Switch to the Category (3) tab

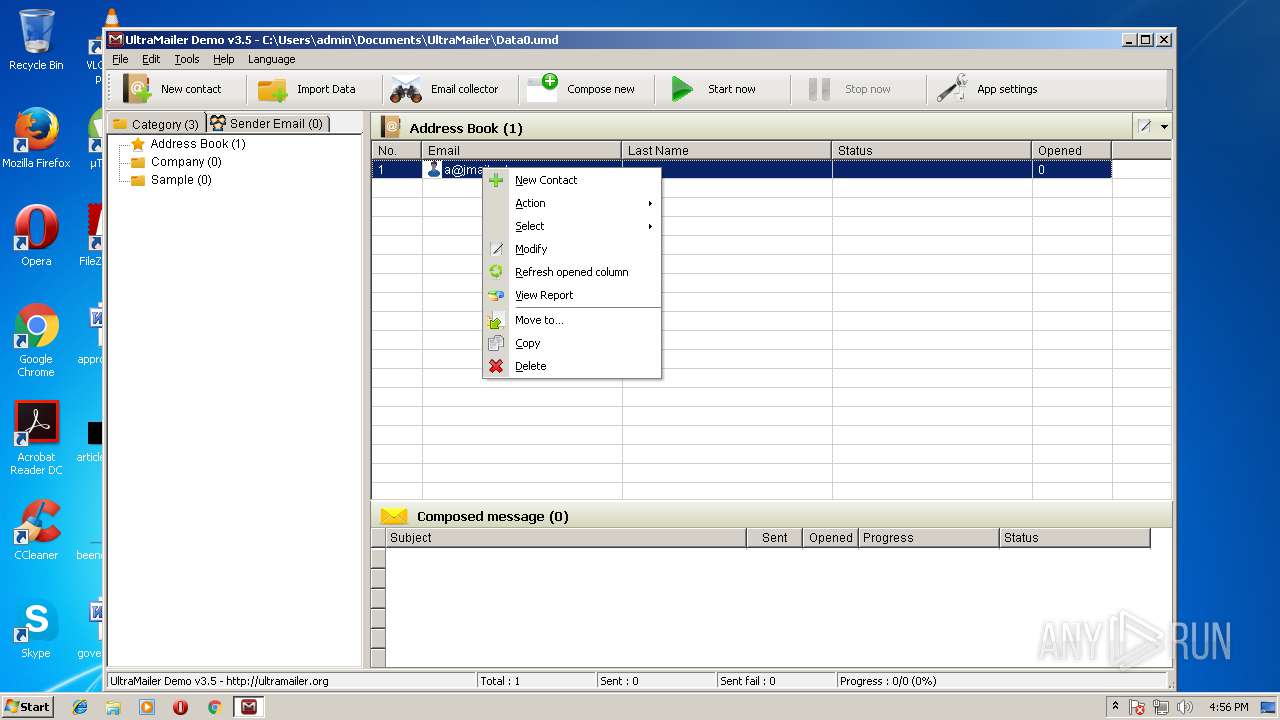(156, 124)
